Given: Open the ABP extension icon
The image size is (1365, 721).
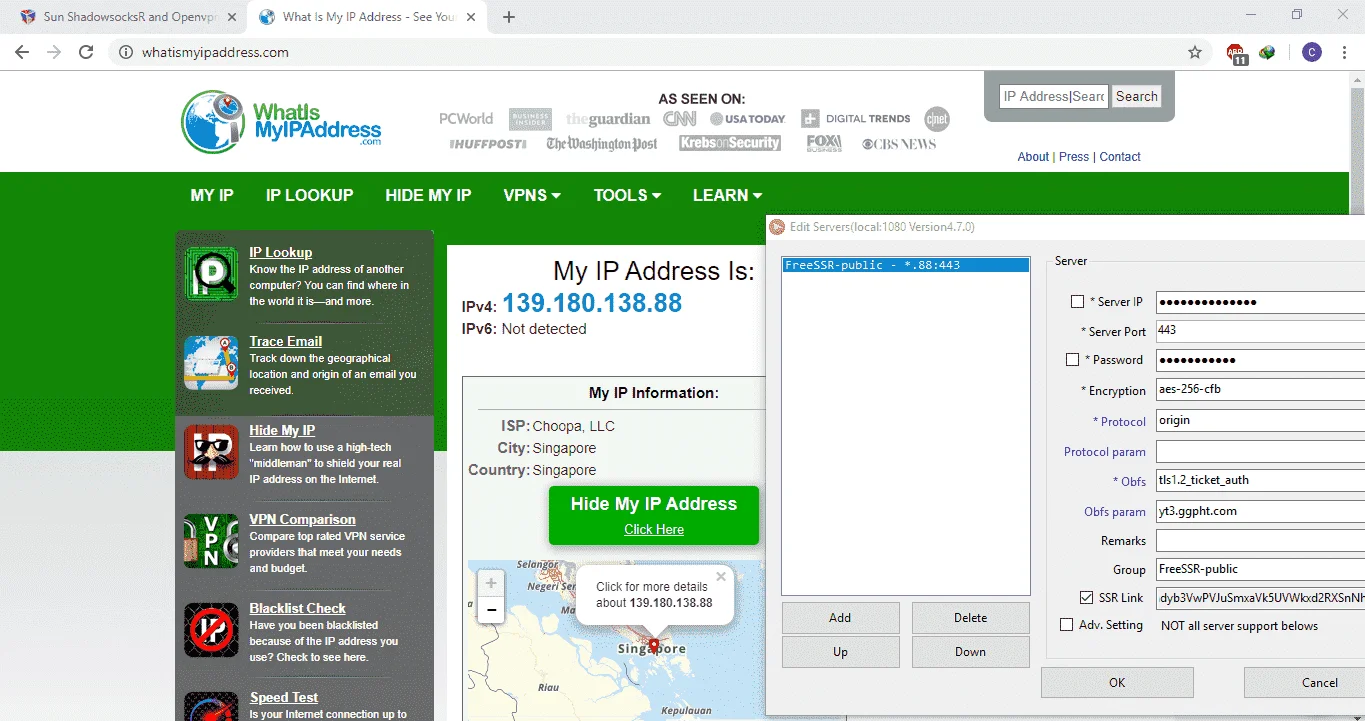Looking at the screenshot, I should click(1237, 53).
